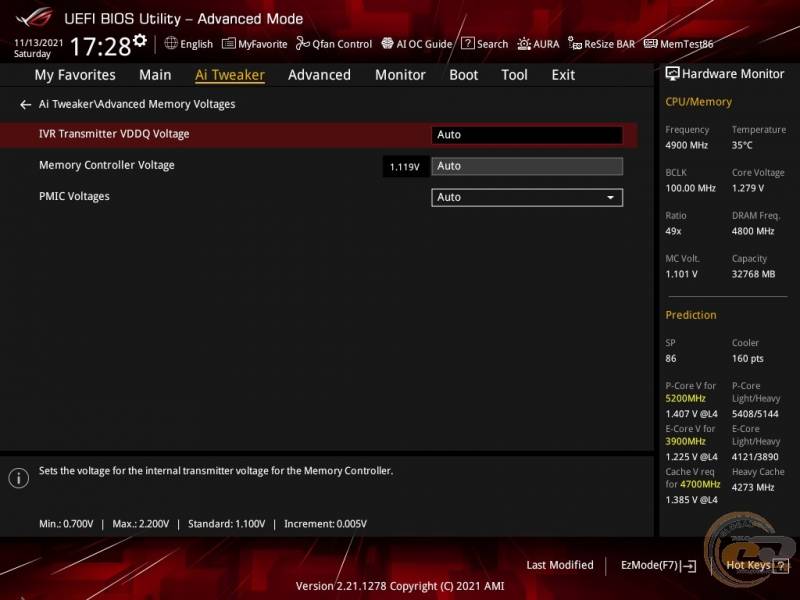Click the English language label
800x600 pixels.
tap(196, 44)
